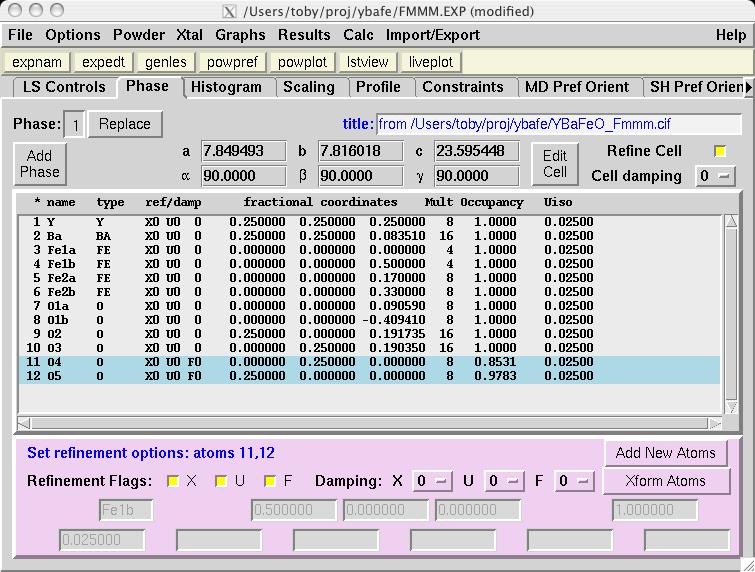Click the atom list scroll-down arrow

pos(731,408)
